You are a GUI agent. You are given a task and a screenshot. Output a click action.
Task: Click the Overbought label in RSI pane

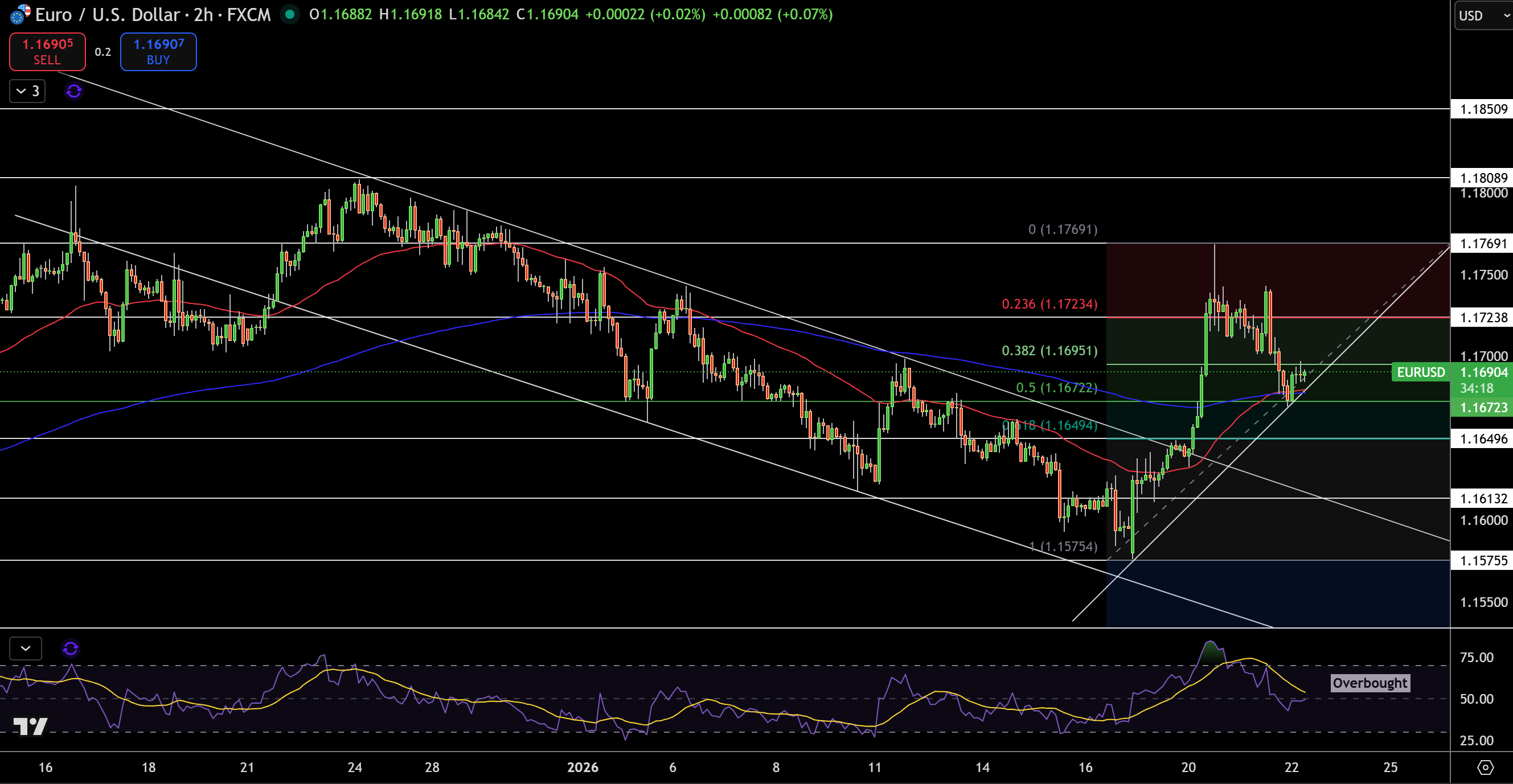[1370, 683]
